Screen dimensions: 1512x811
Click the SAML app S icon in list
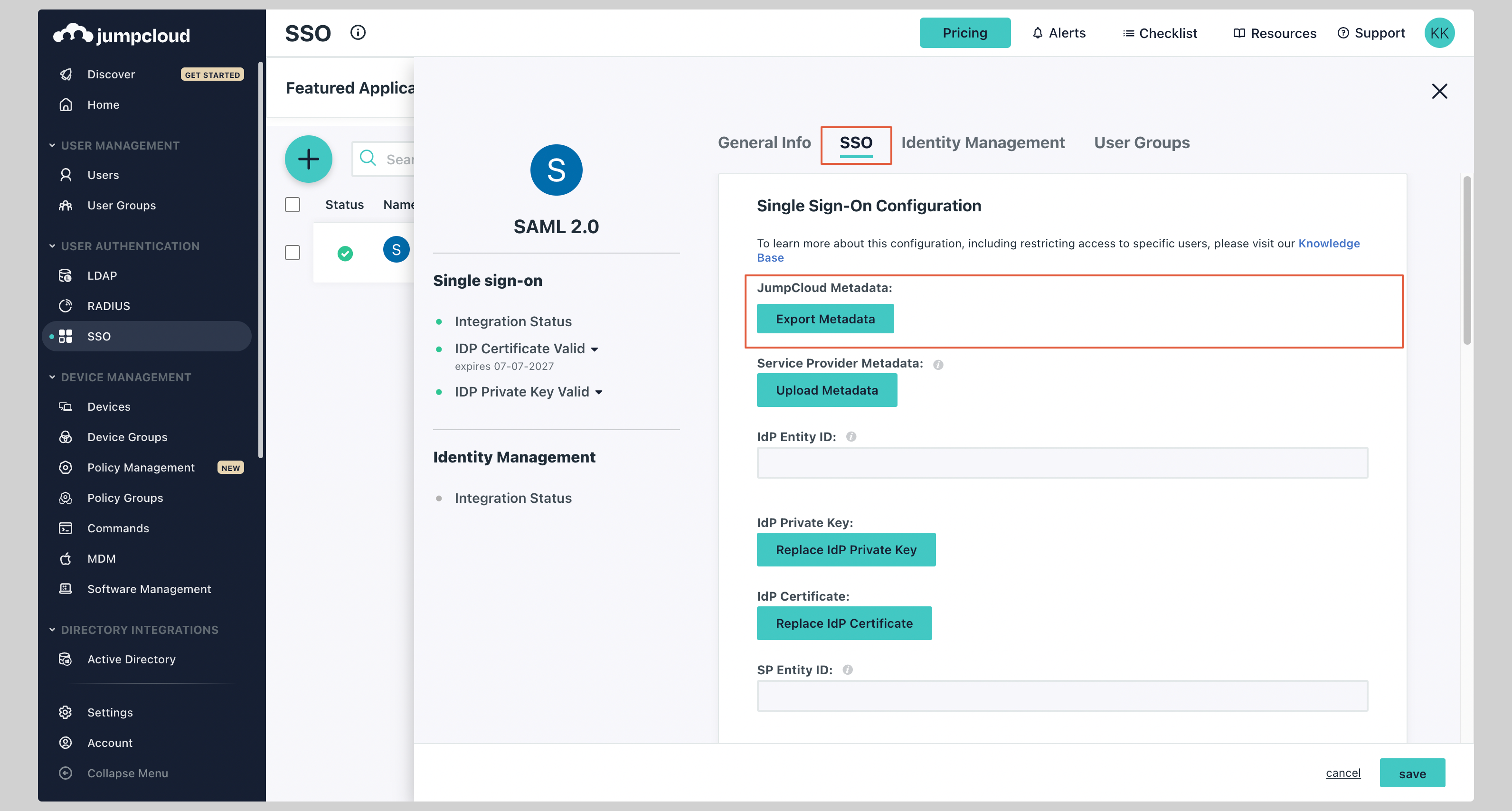[x=396, y=250]
